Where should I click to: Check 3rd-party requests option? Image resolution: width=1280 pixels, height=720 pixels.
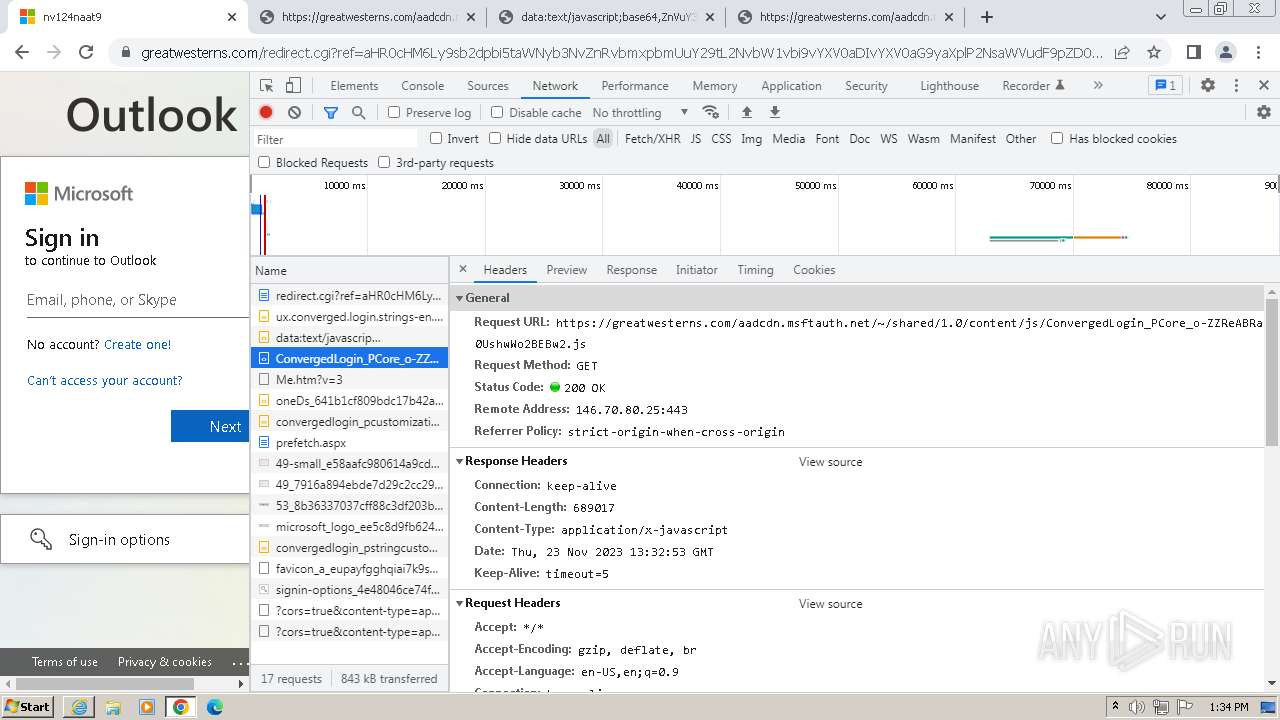pyautogui.click(x=384, y=162)
